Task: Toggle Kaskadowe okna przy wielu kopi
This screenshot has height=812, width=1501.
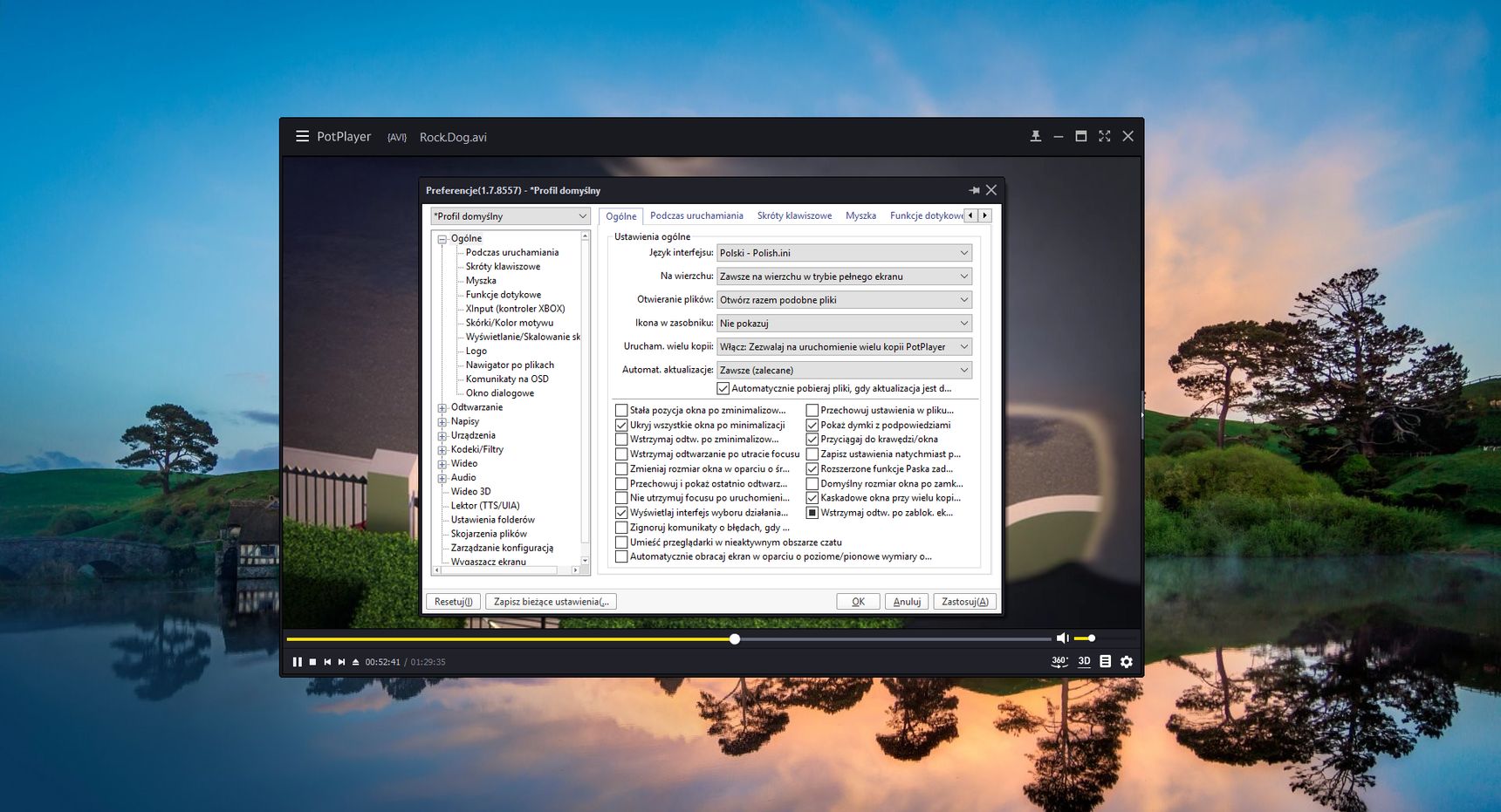Action: (x=812, y=498)
